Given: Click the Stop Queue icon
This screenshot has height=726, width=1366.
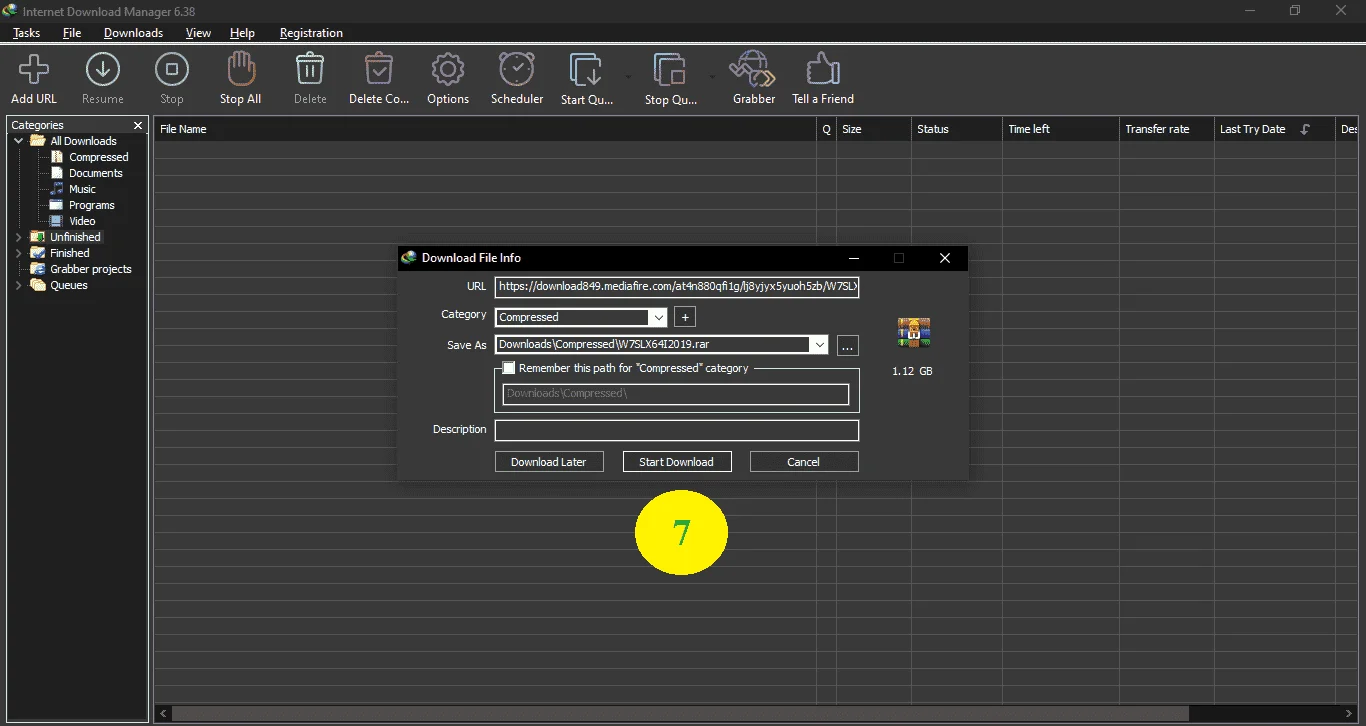Looking at the screenshot, I should coord(670,70).
